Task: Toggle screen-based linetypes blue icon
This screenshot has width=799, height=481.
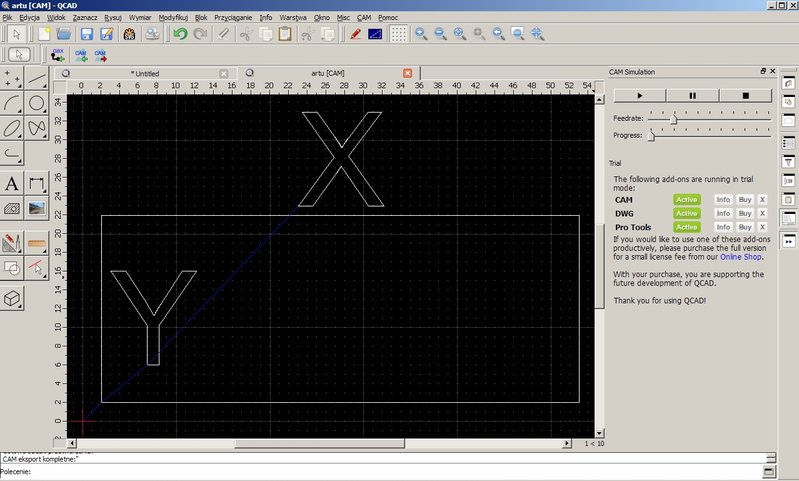Action: click(x=375, y=34)
